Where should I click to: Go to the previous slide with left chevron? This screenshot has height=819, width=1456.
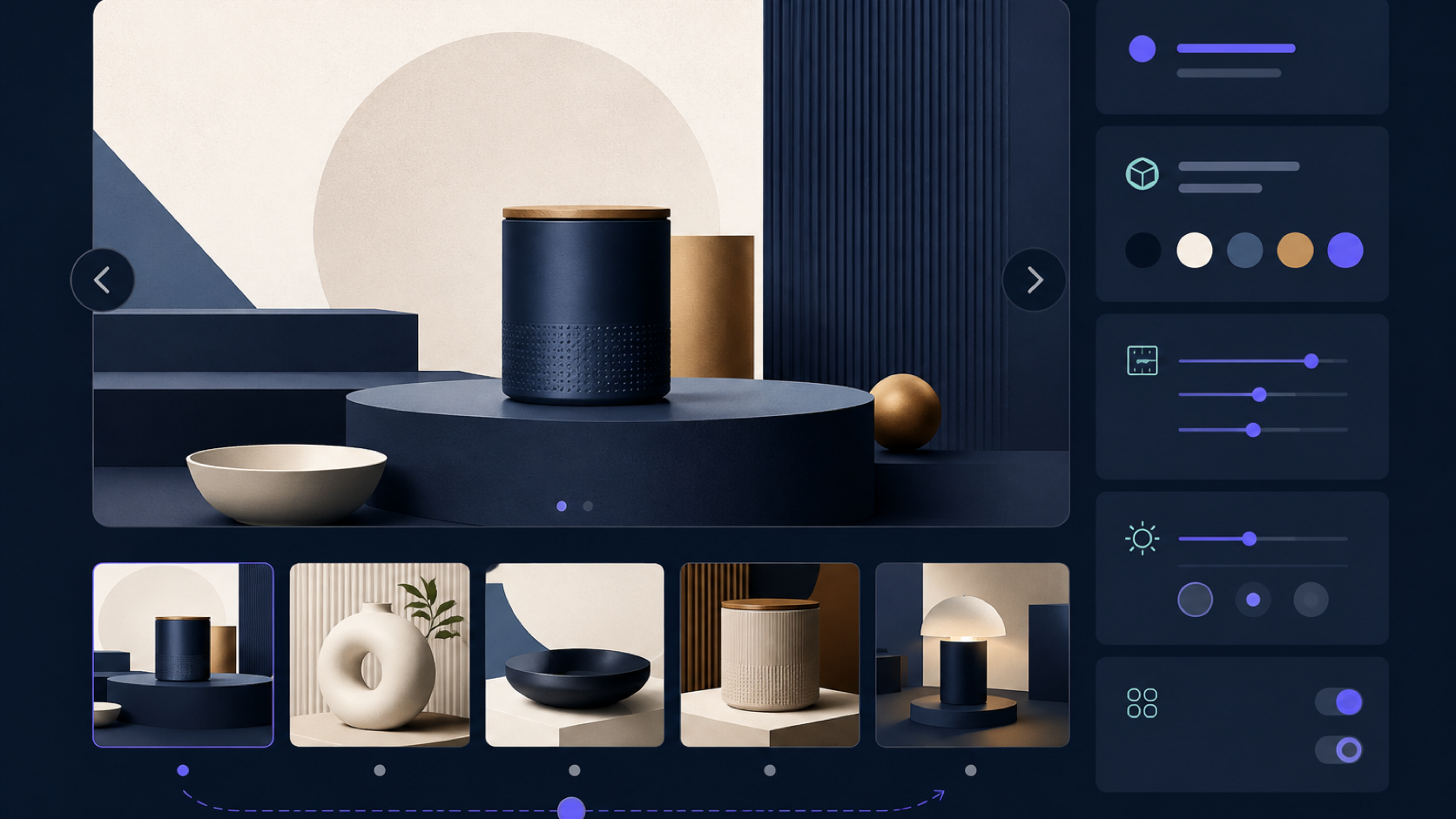click(103, 280)
